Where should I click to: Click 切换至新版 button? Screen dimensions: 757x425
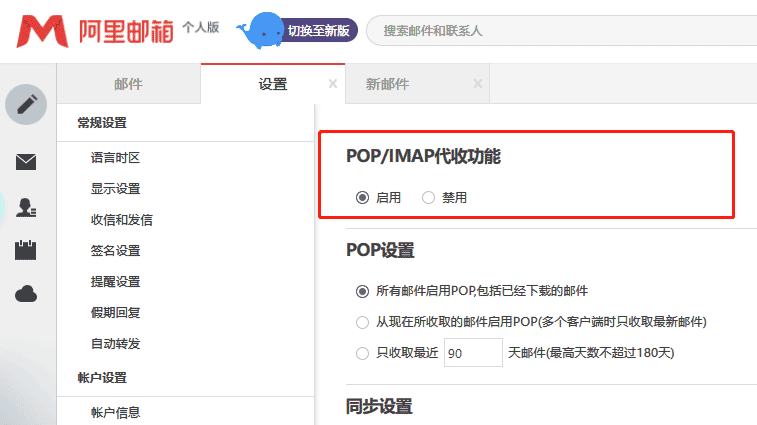pyautogui.click(x=318, y=31)
